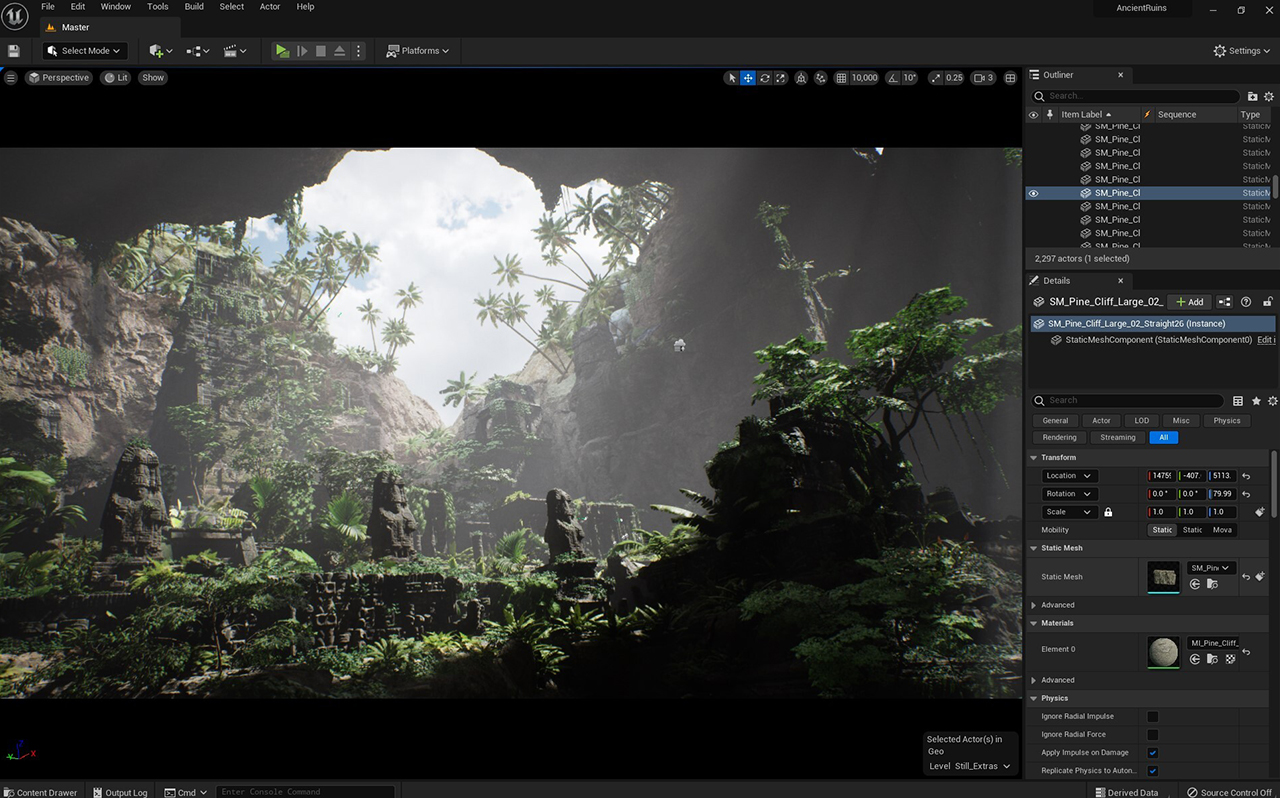Toggle surface snapping icon
This screenshot has height=798, width=1280.
(x=821, y=78)
